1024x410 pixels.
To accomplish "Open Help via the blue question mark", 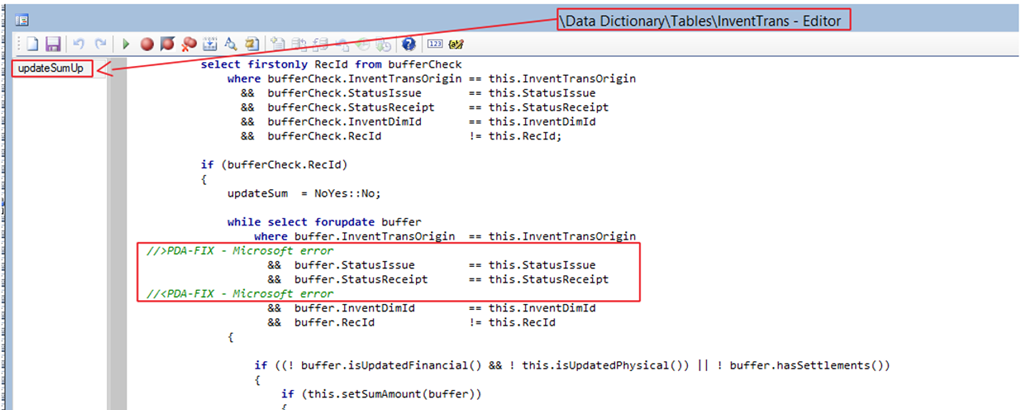I will pyautogui.click(x=408, y=44).
